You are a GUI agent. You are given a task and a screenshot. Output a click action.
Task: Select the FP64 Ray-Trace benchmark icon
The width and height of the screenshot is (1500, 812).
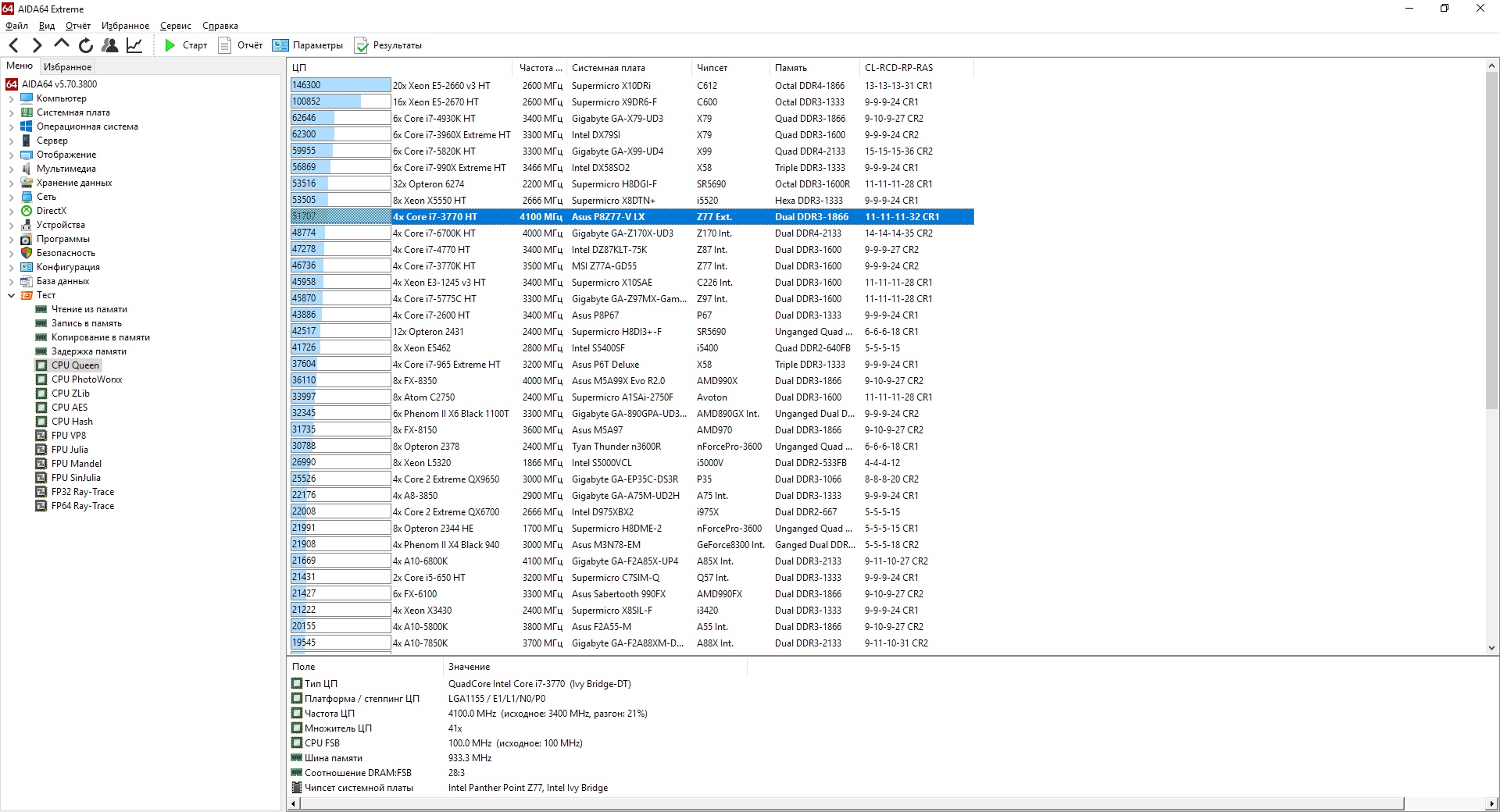click(x=41, y=506)
